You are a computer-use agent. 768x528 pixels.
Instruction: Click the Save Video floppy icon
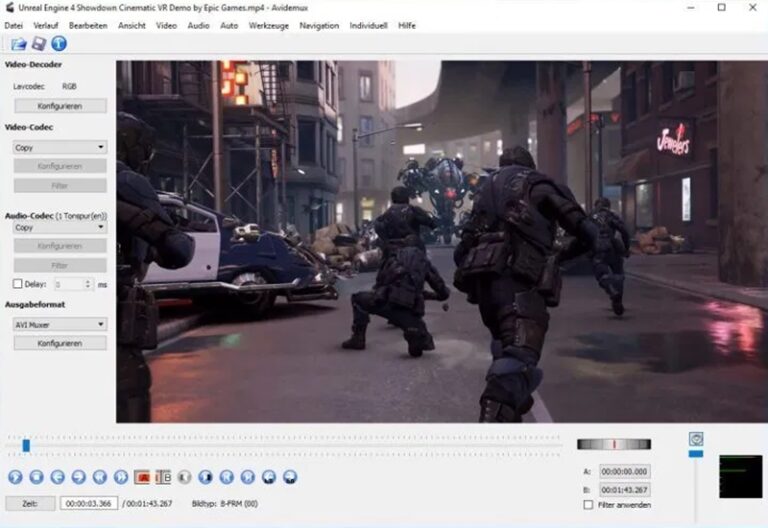tap(38, 43)
